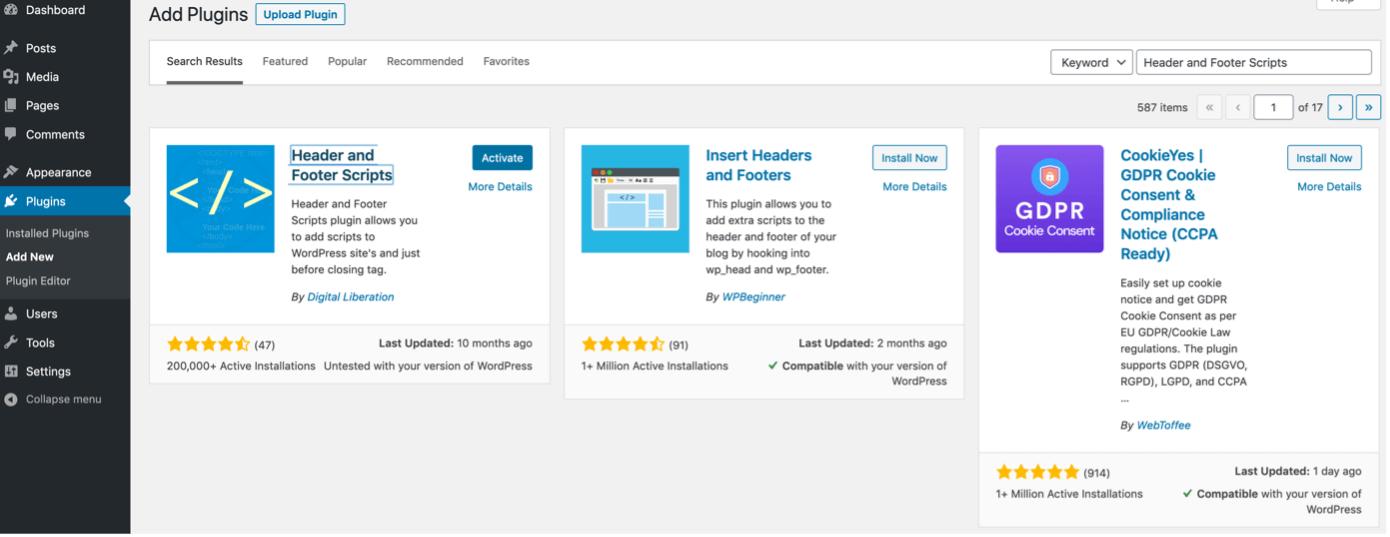Open Installed Plugins submenu item

[x=47, y=233]
